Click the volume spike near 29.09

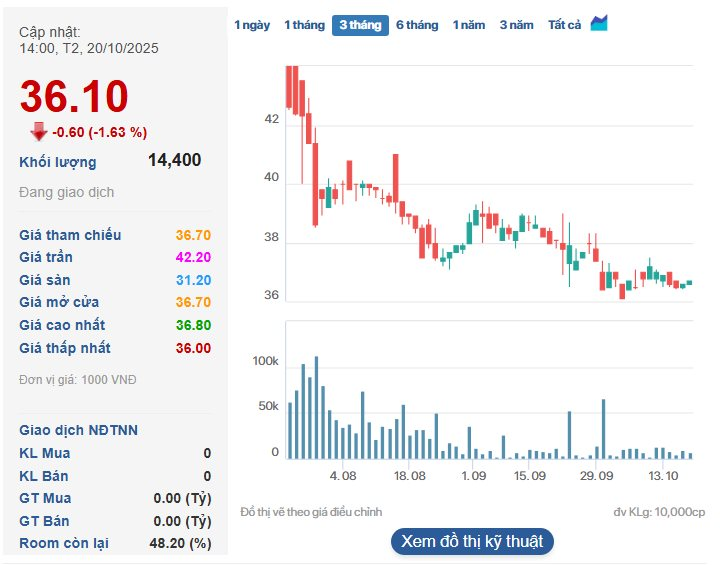[x=604, y=428]
